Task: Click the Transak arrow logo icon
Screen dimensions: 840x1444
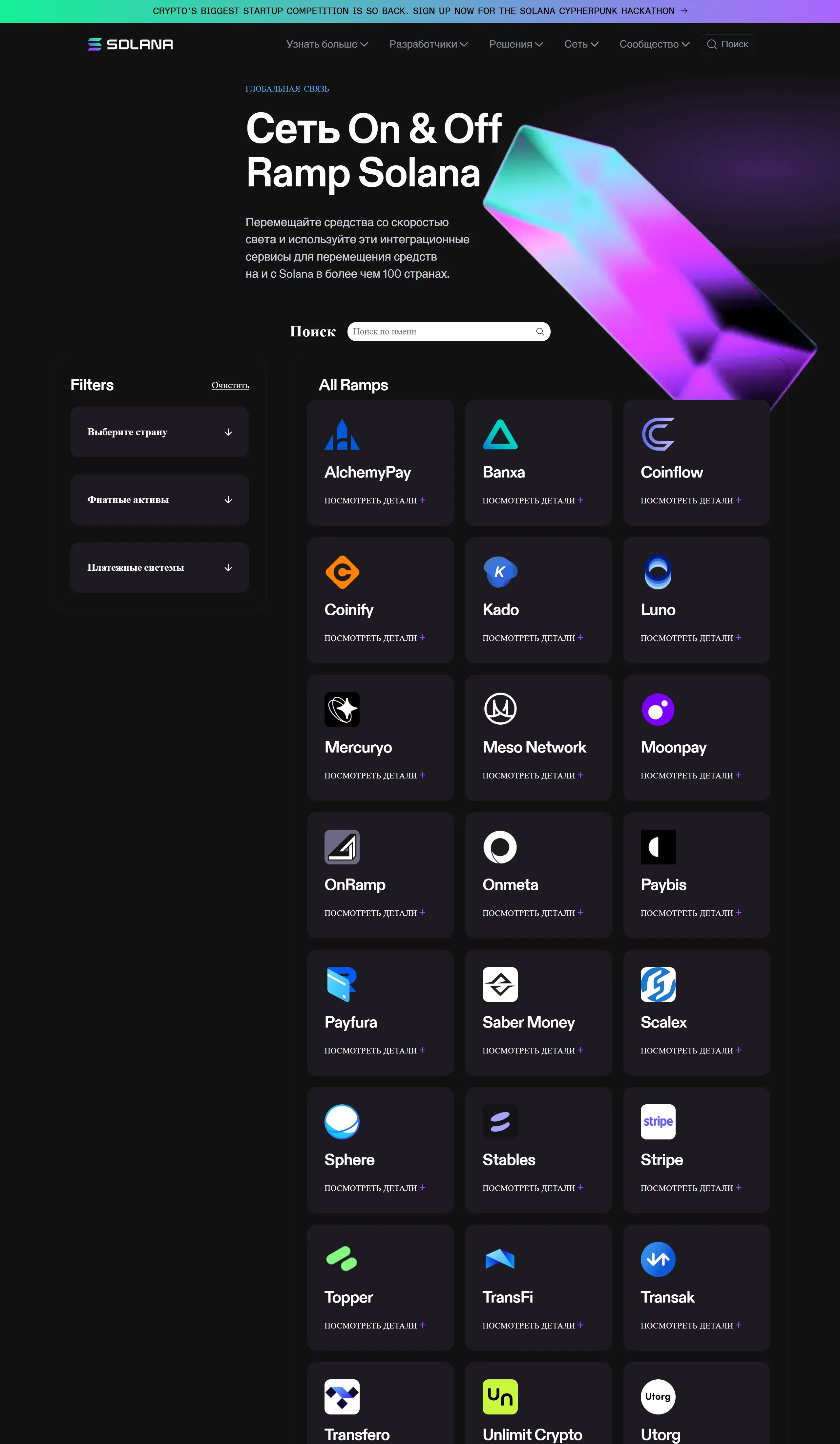Action: tap(658, 1259)
